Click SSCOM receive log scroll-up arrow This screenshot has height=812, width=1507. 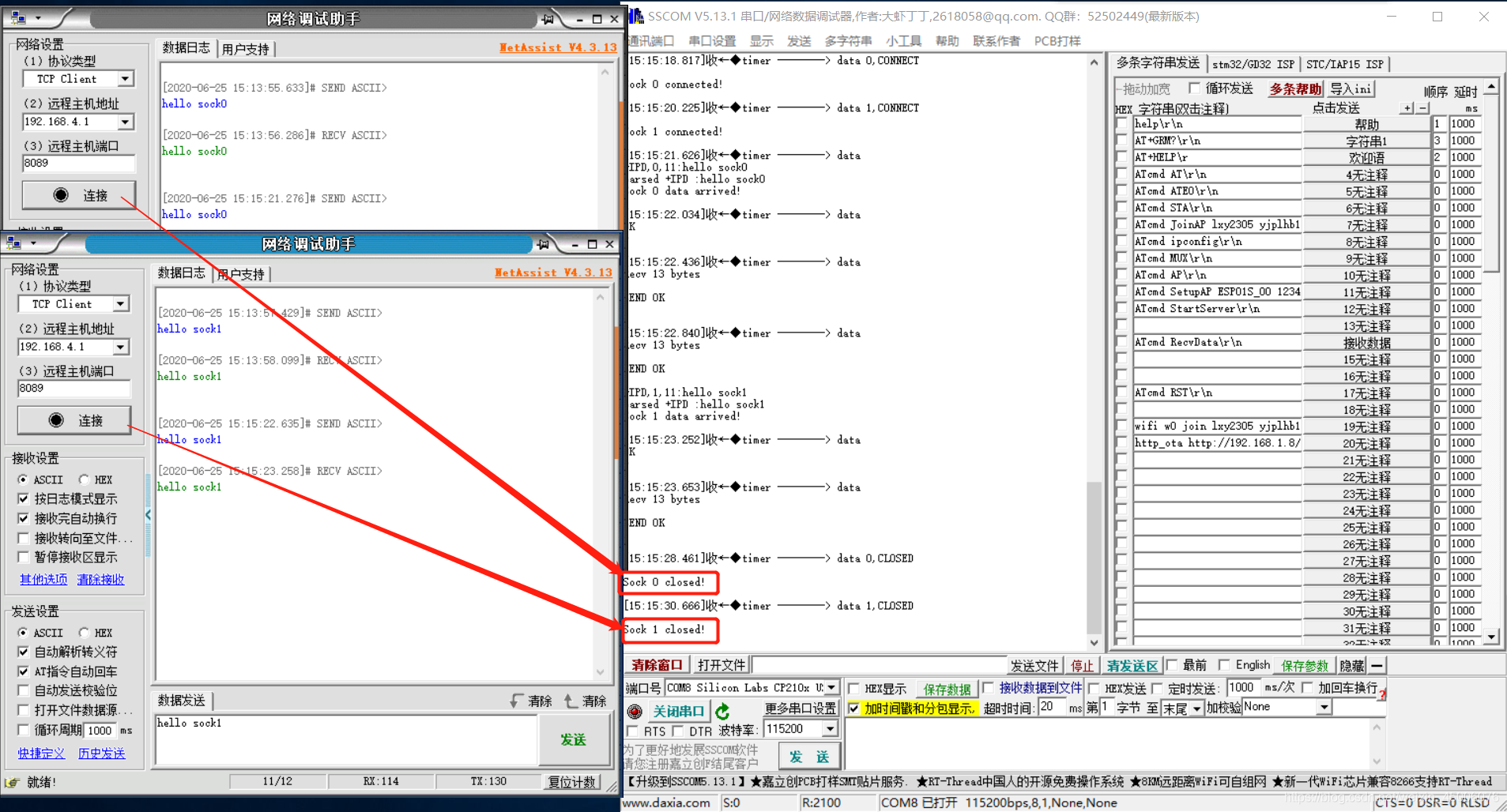(1094, 62)
